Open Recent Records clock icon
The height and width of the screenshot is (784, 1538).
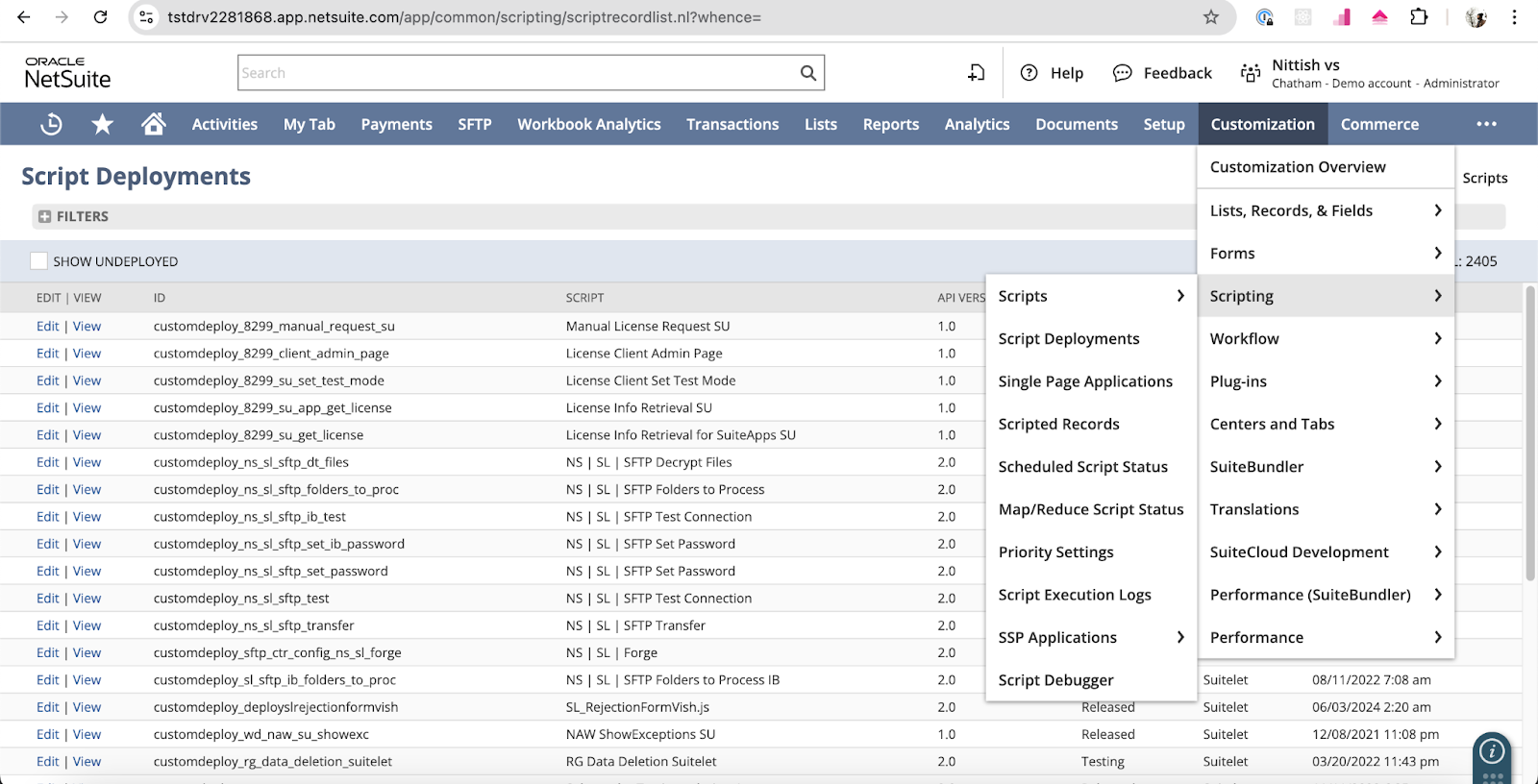tap(52, 124)
